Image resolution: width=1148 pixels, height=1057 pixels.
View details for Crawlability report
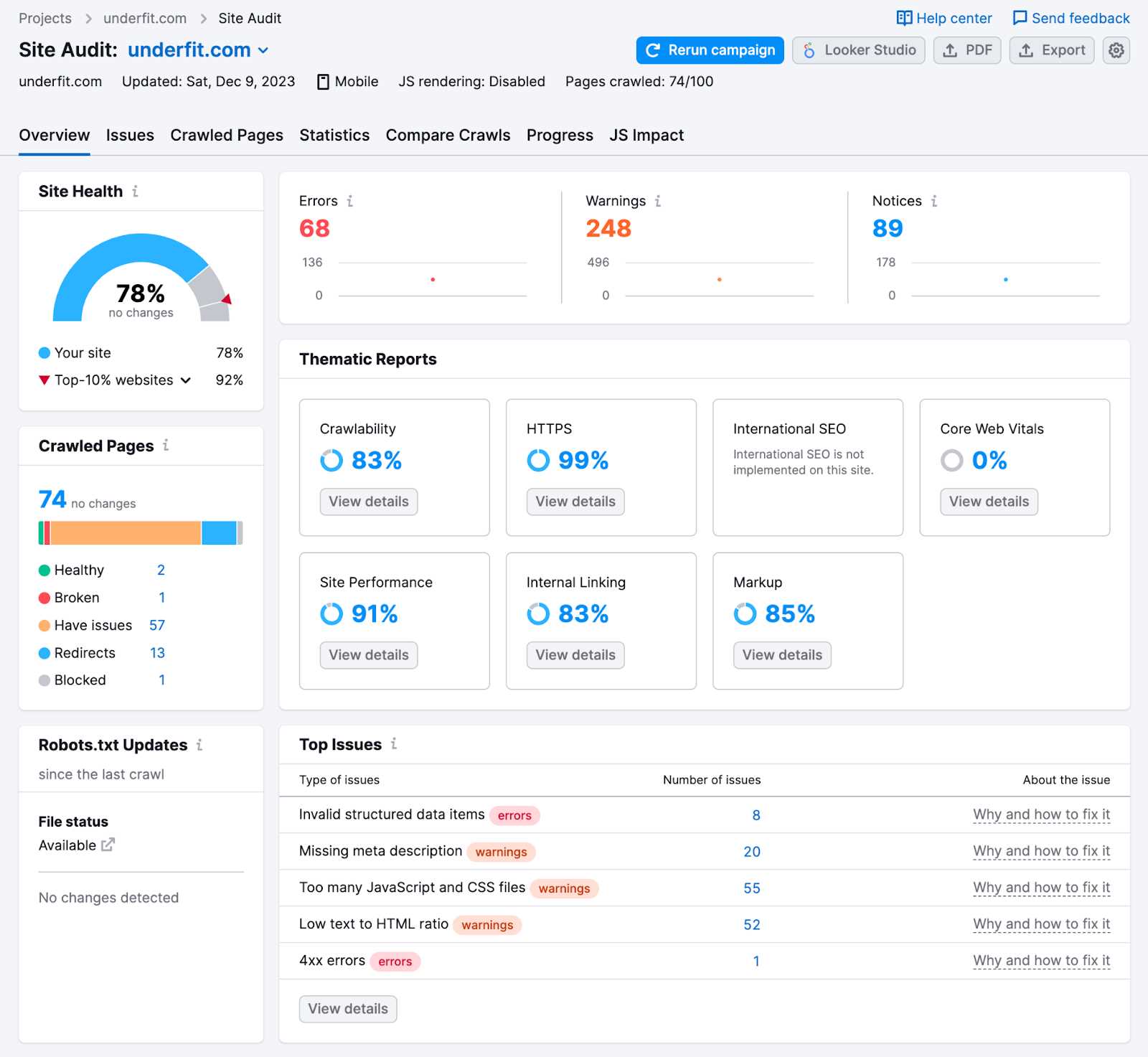(369, 502)
